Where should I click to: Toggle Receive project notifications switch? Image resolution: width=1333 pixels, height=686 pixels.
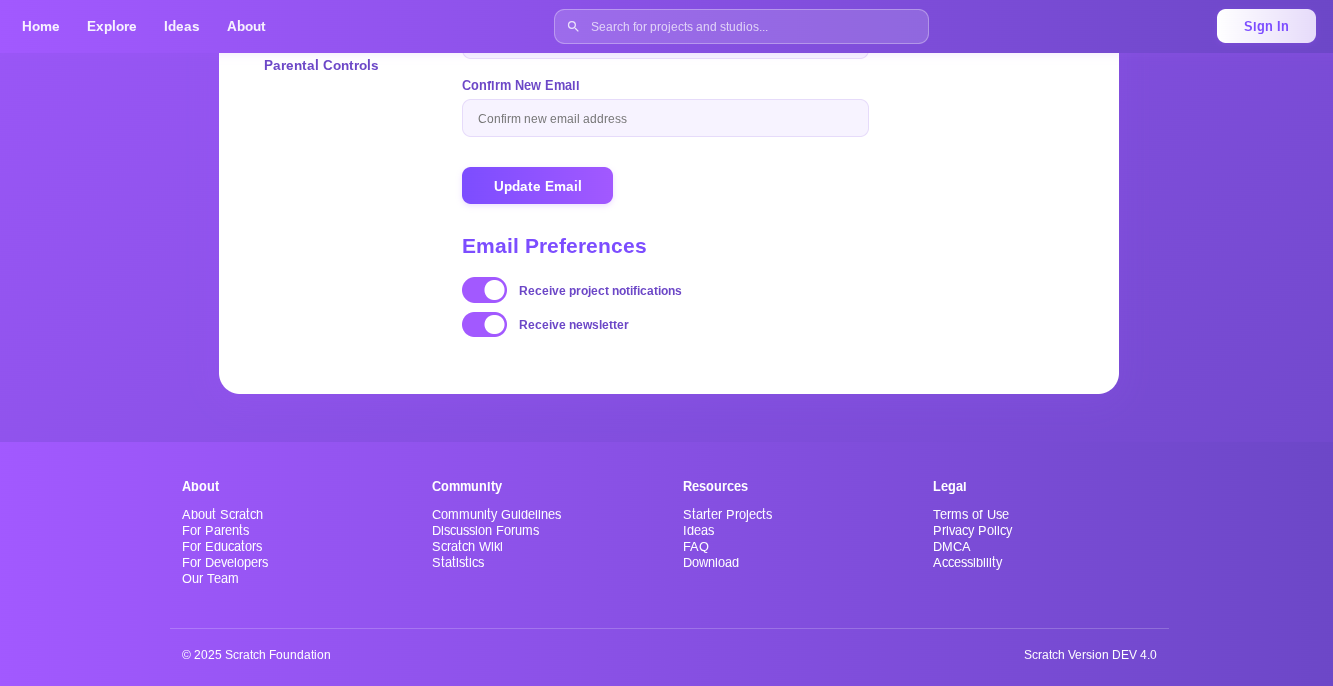tap(484, 290)
